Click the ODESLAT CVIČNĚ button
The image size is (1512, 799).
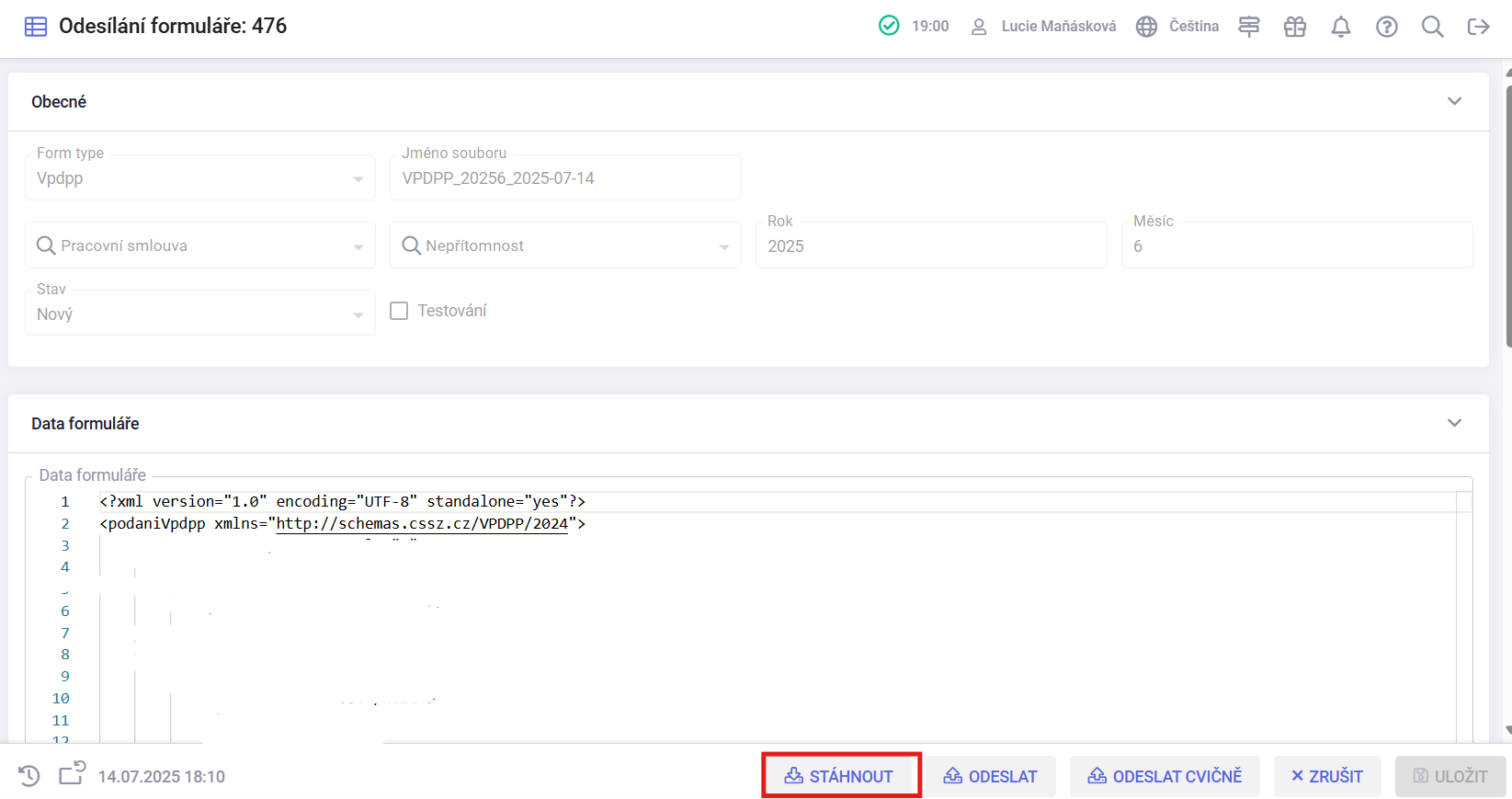pyautogui.click(x=1165, y=776)
